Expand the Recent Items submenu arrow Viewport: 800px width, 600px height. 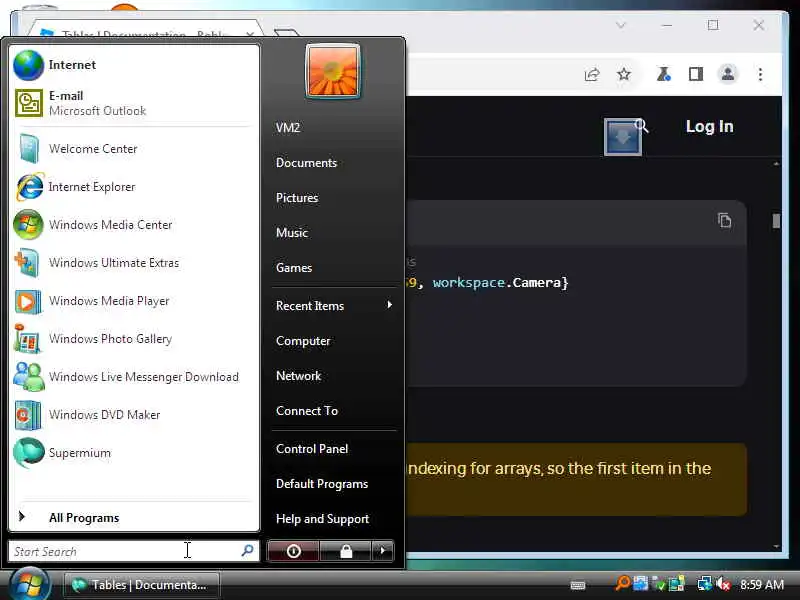(x=390, y=305)
